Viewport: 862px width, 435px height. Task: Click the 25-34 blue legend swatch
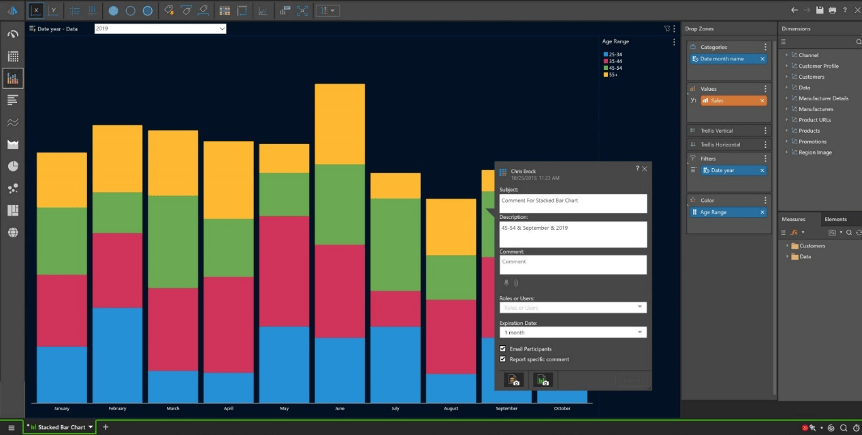tap(605, 54)
